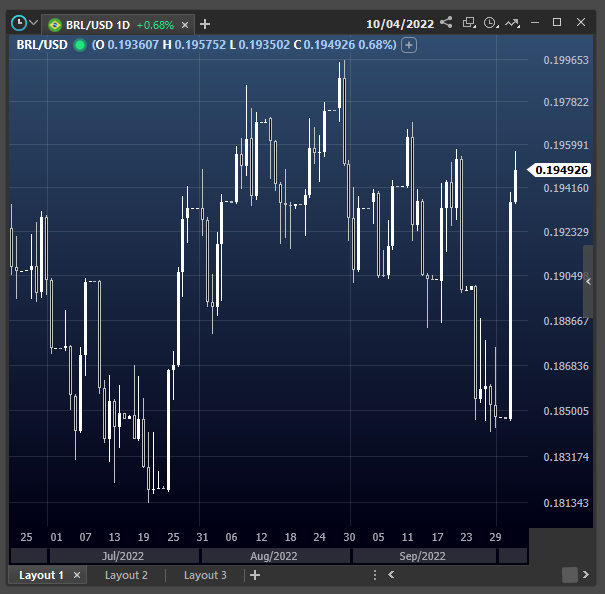Open the dropdown arrow beside the clock logo

(34, 22)
